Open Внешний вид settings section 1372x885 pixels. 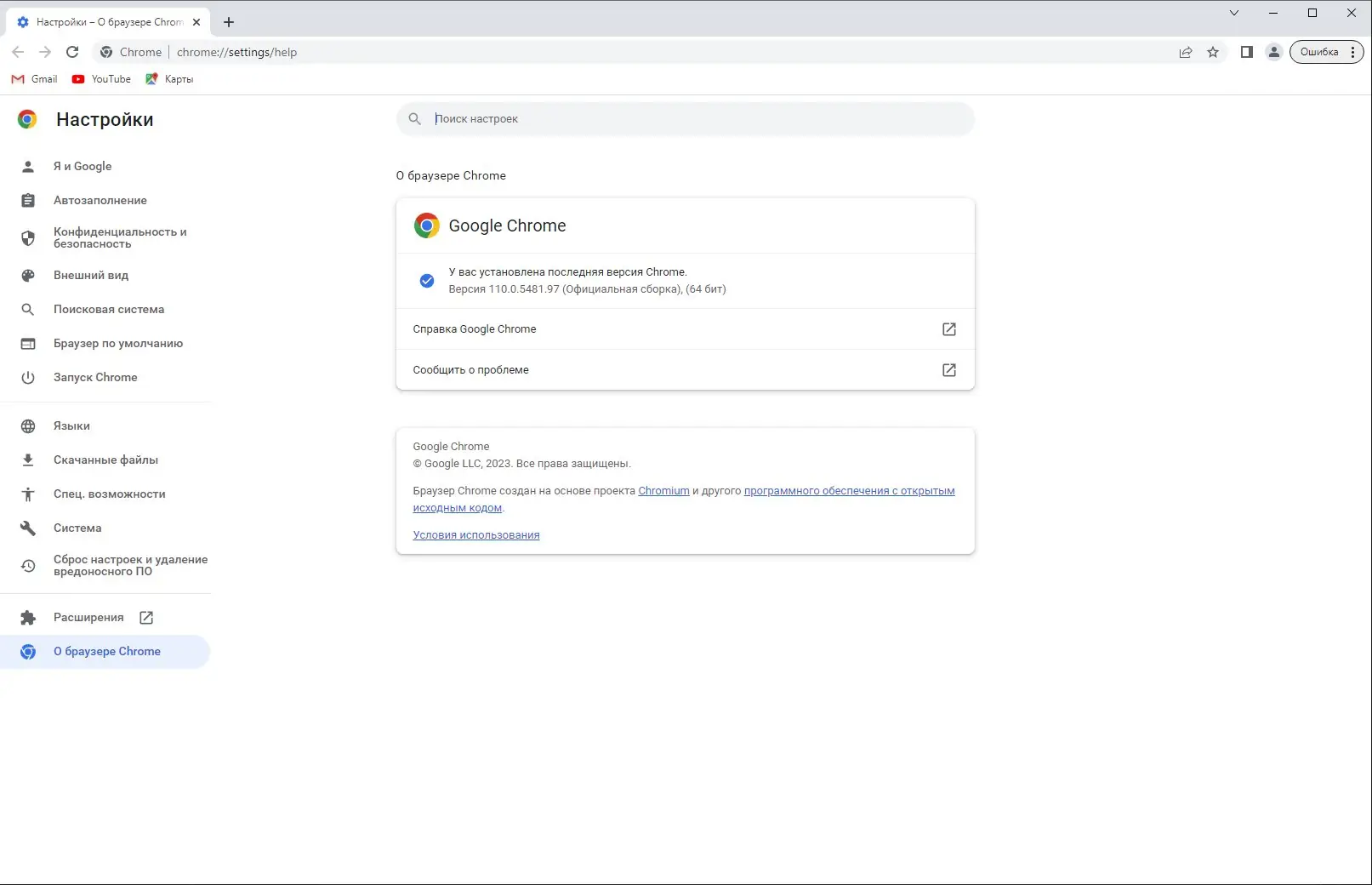coord(91,275)
